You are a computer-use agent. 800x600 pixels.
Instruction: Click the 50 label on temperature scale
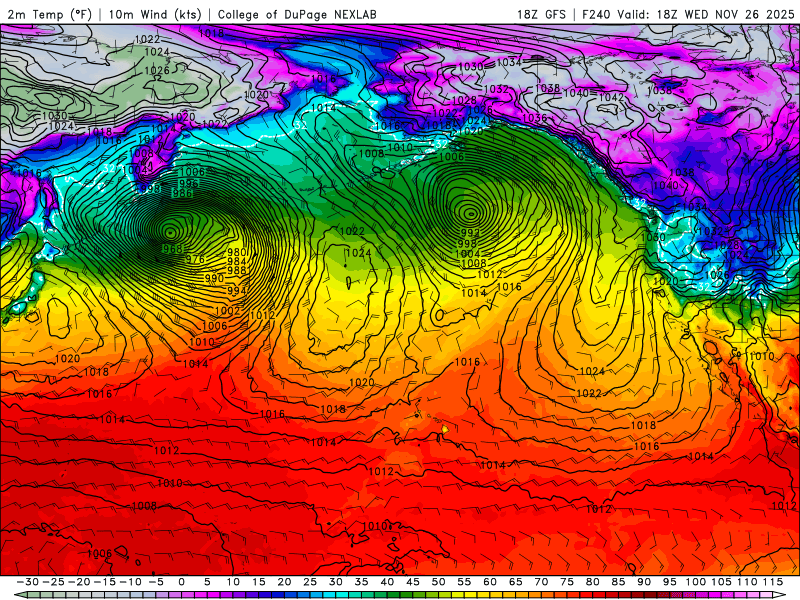click(x=438, y=582)
